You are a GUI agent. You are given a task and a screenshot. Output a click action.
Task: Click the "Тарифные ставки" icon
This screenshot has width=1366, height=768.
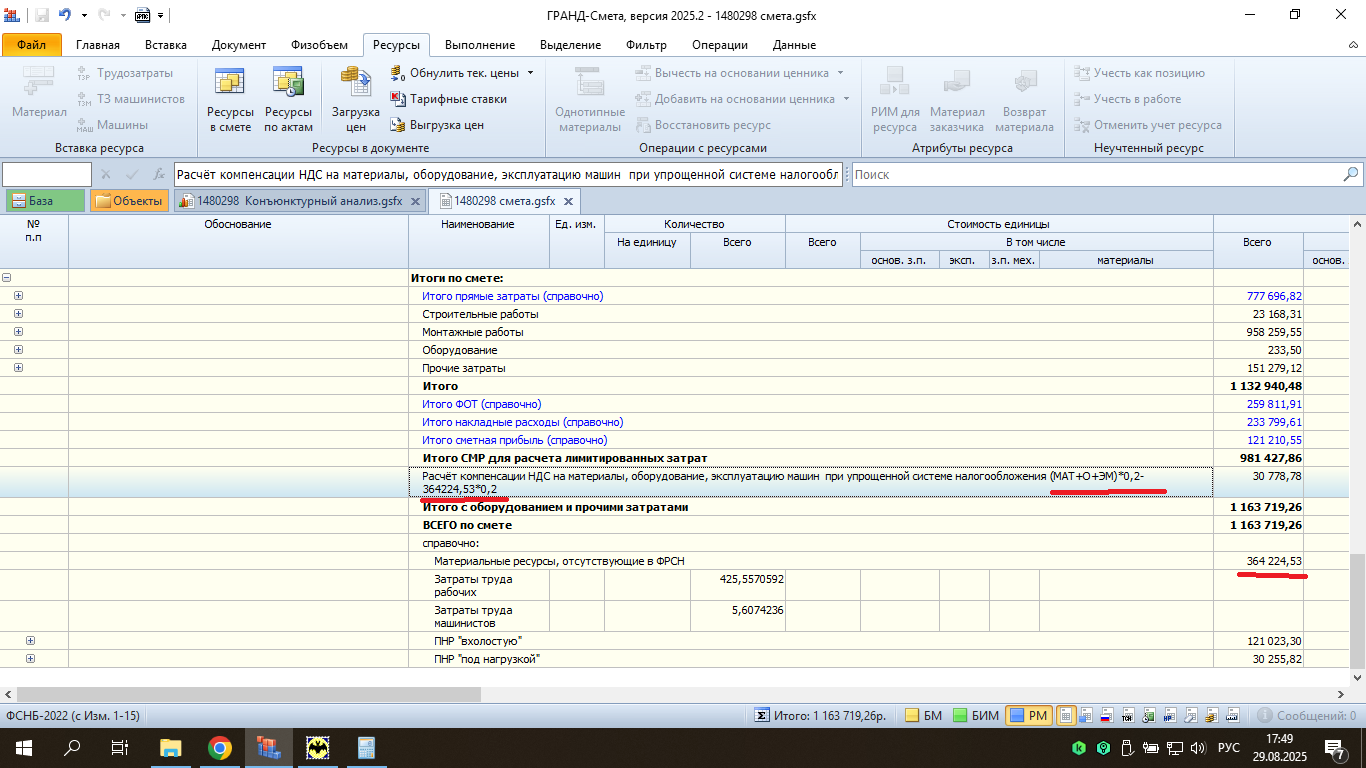point(397,99)
